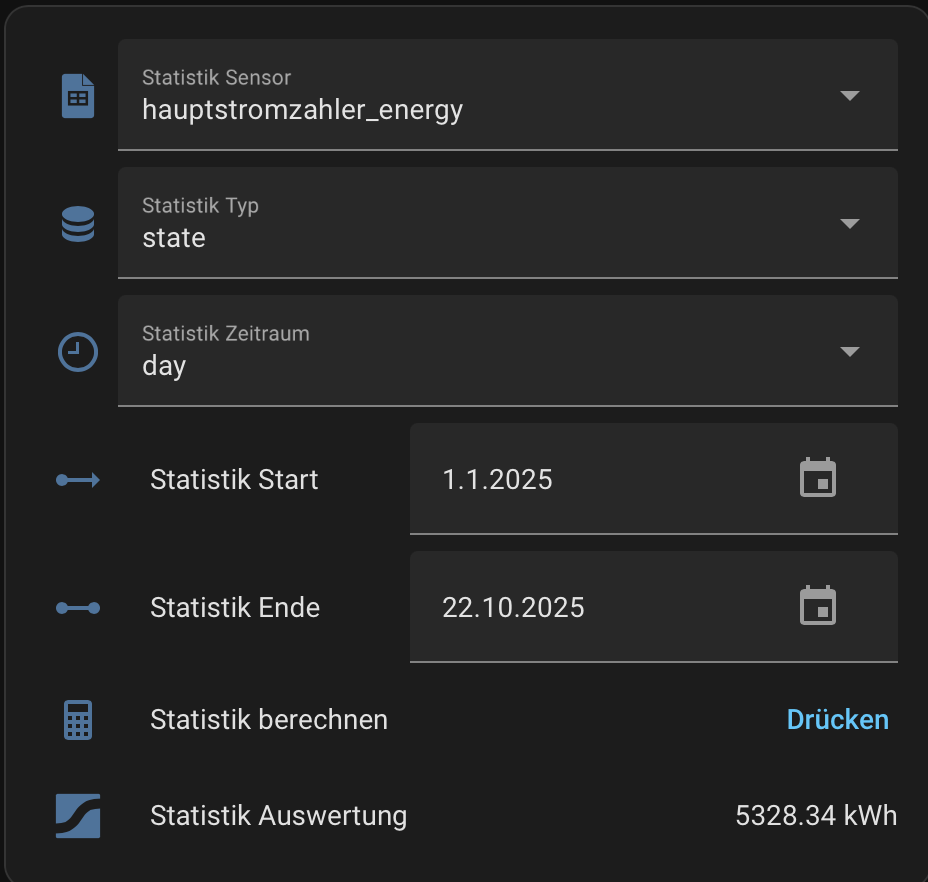The height and width of the screenshot is (882, 928).
Task: Click the curve icon beside Statistik Auswertung
Action: (78, 816)
